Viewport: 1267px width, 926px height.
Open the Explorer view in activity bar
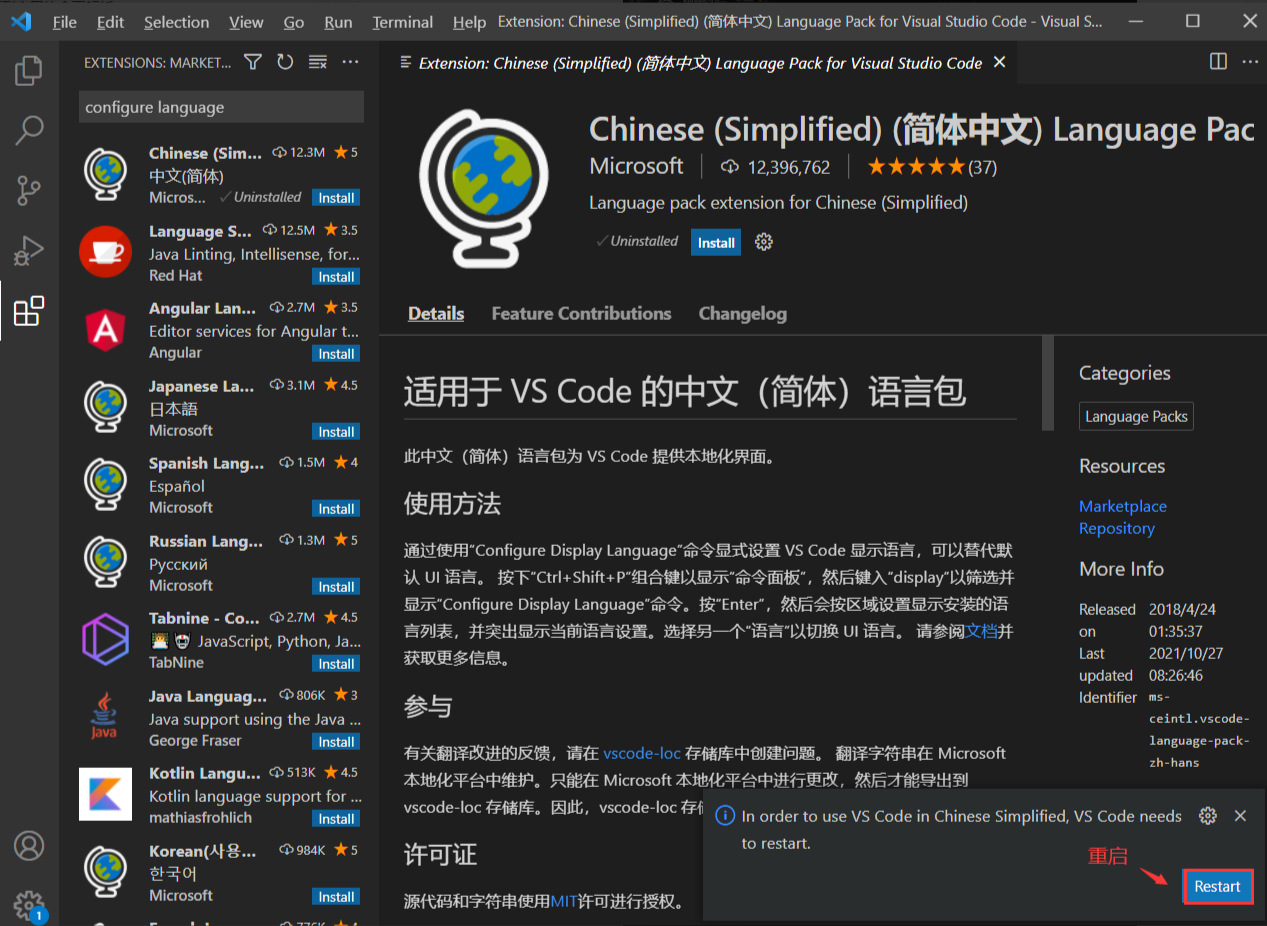[29, 71]
